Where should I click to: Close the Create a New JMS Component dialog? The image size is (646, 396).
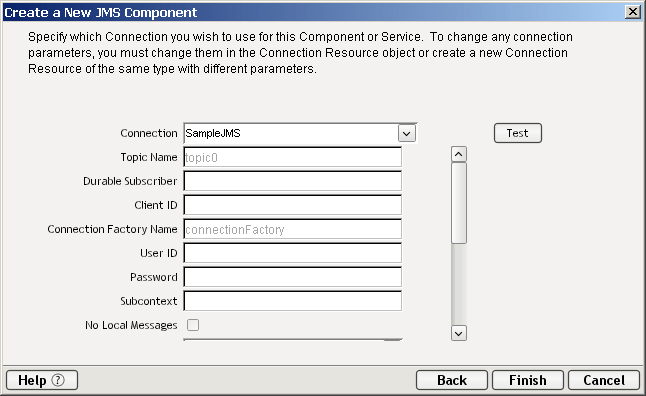pos(632,12)
